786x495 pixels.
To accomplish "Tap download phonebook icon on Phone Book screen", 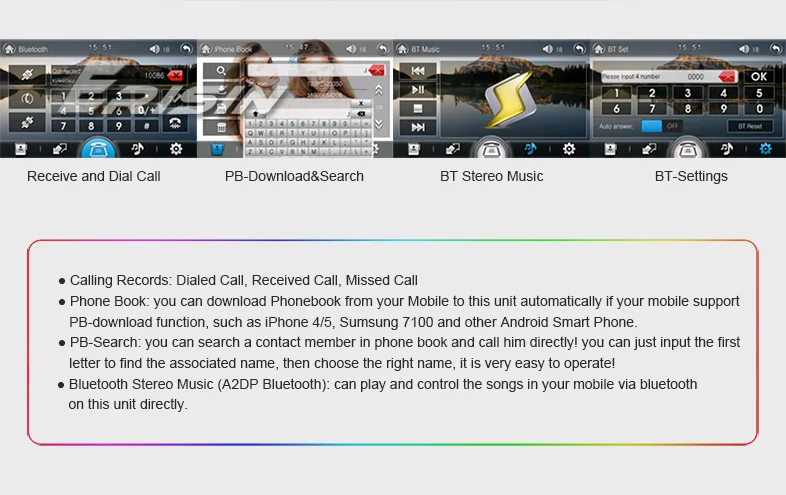I will (x=221, y=90).
